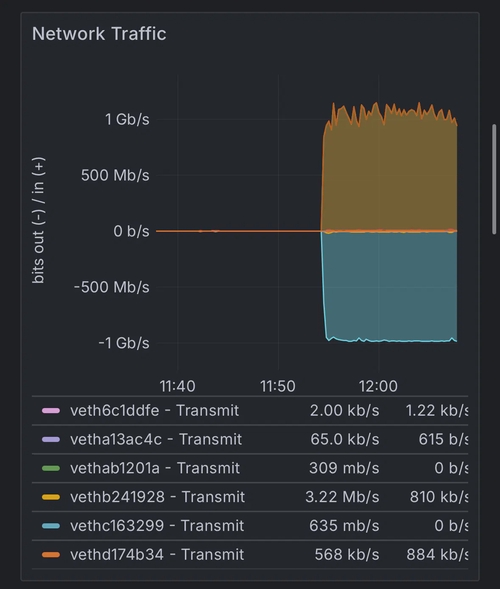Click the yellow vethb241928 legend color swatch
This screenshot has height=589, width=500.
coord(51,497)
